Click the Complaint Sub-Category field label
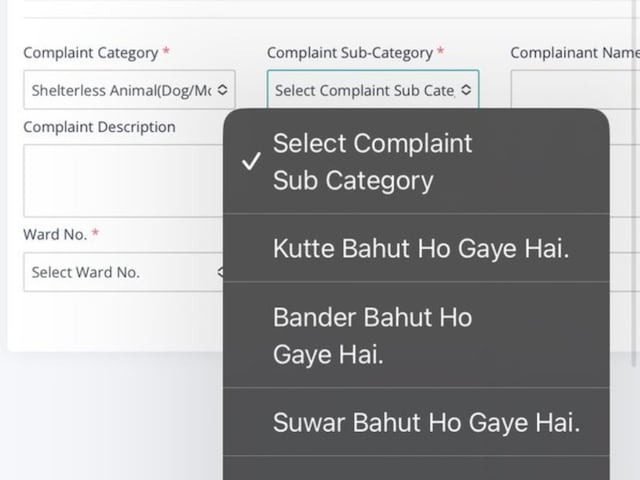This screenshot has height=480, width=640. click(x=350, y=52)
